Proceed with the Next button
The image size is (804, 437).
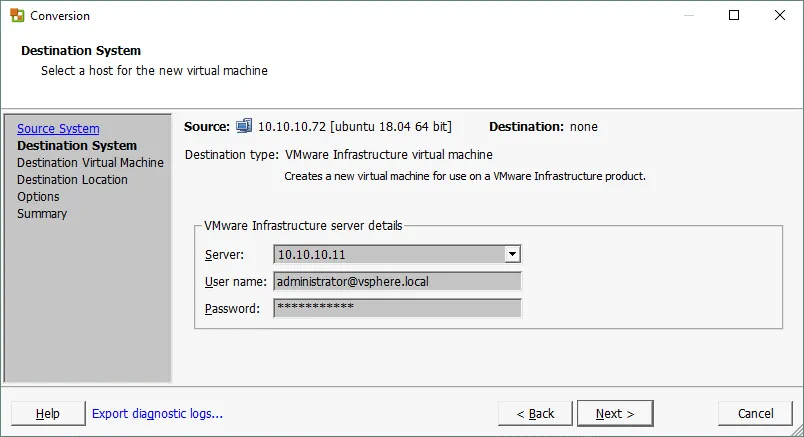614,413
